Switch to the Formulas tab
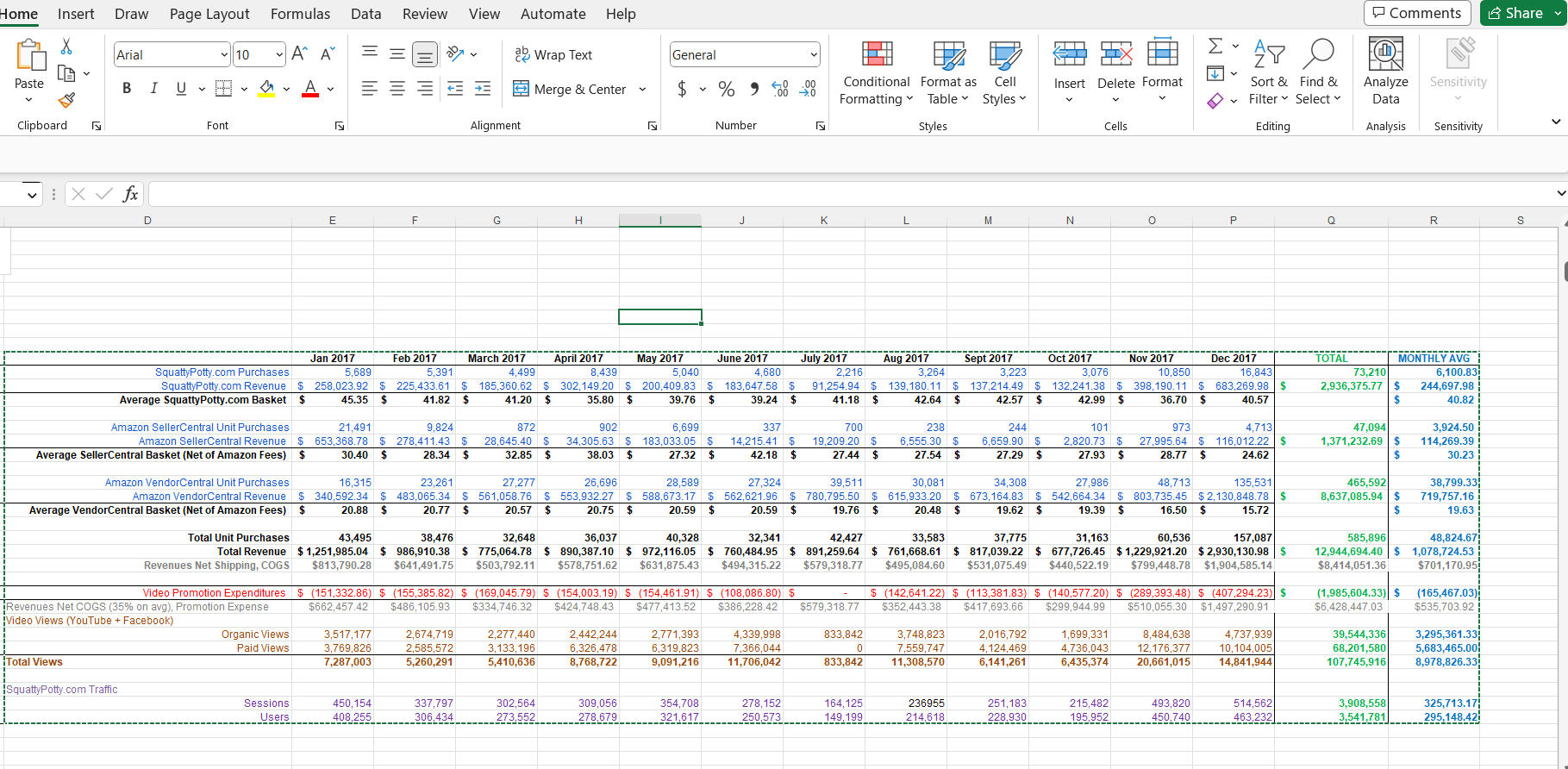Viewport: 1568px width, 769px height. (x=300, y=14)
